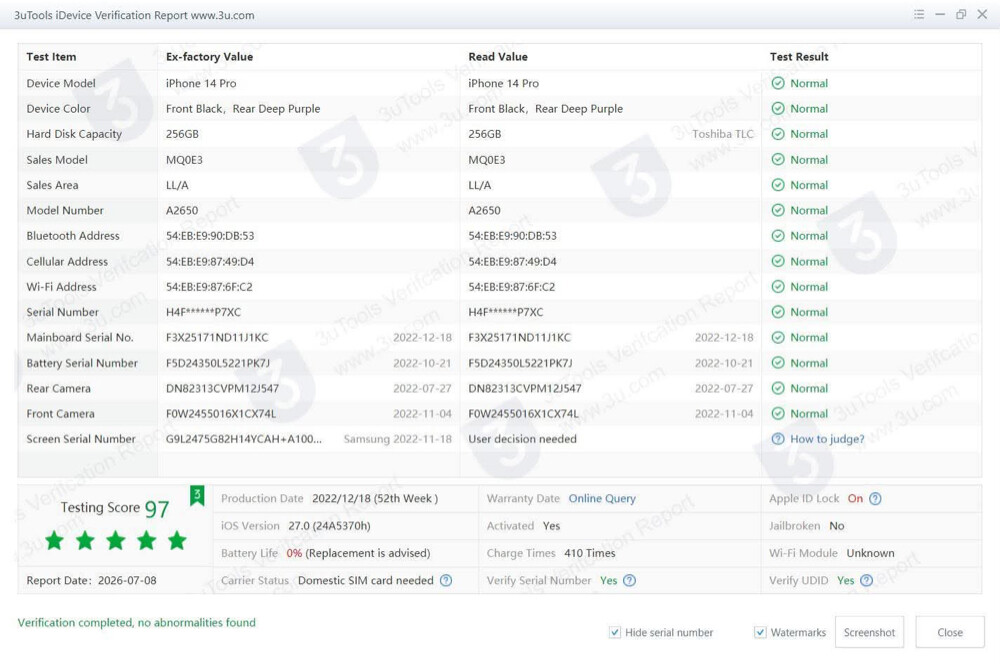Select ex-factory Sales Model MQ0E3
The width and height of the screenshot is (1000, 664).
coord(184,159)
